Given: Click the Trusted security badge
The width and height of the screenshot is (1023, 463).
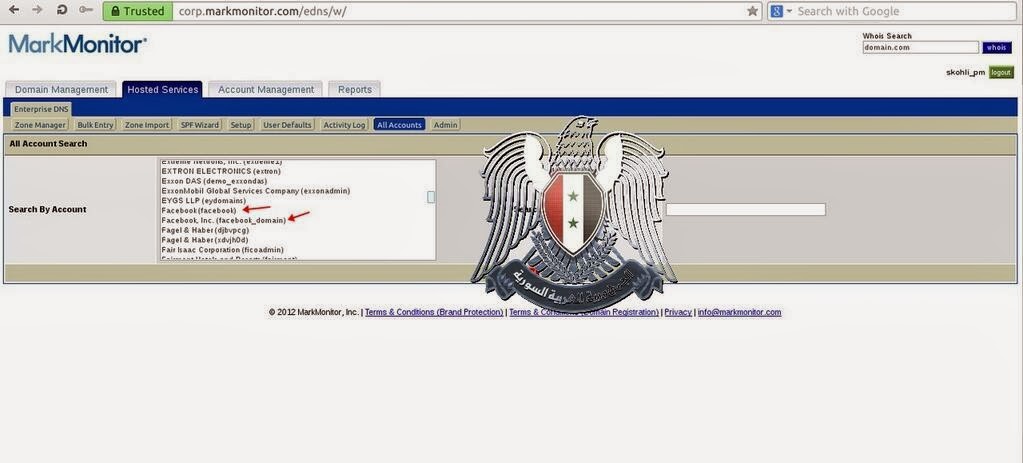Looking at the screenshot, I should [138, 11].
